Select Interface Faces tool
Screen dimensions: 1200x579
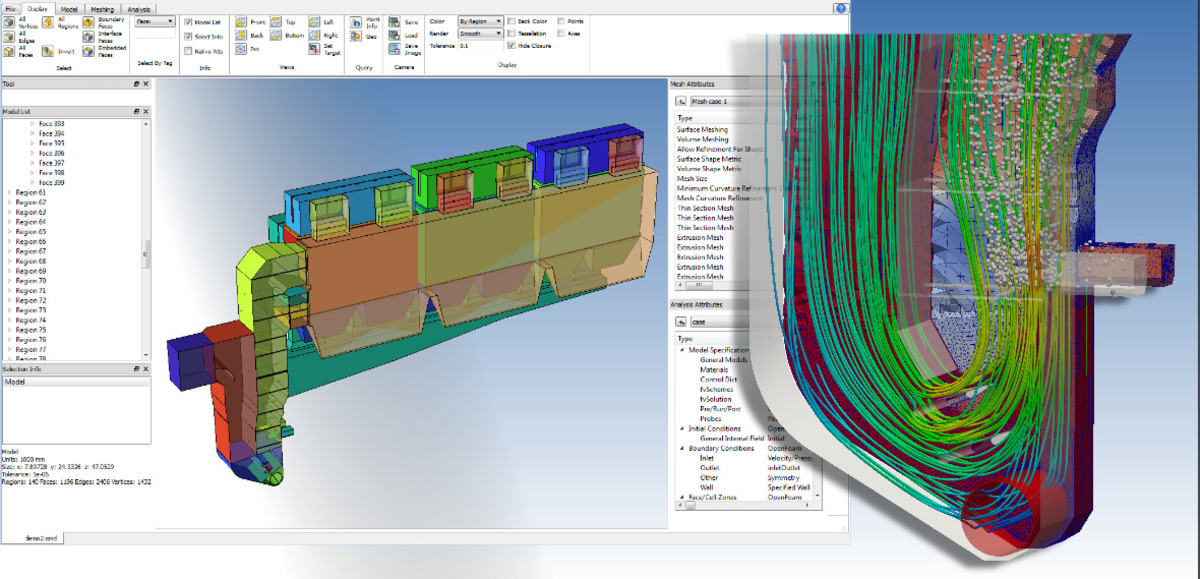click(89, 37)
